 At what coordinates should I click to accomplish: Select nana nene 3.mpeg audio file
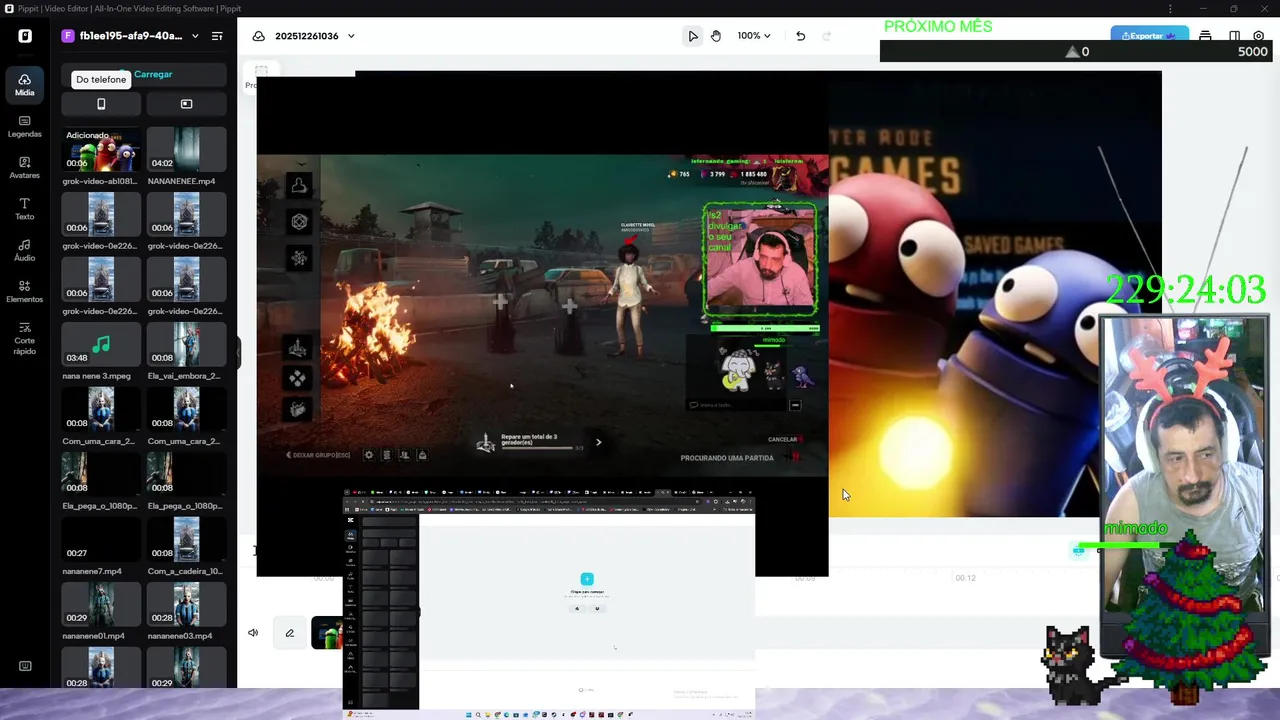point(101,344)
